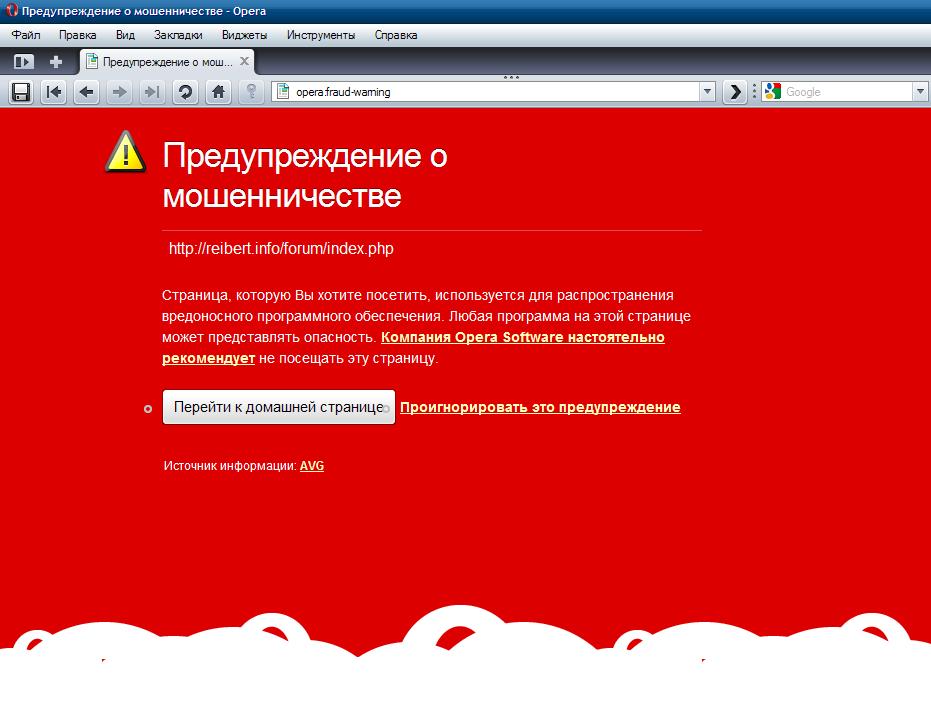Go back with the left arrow
Viewport: 931px width, 713px height.
(x=87, y=92)
